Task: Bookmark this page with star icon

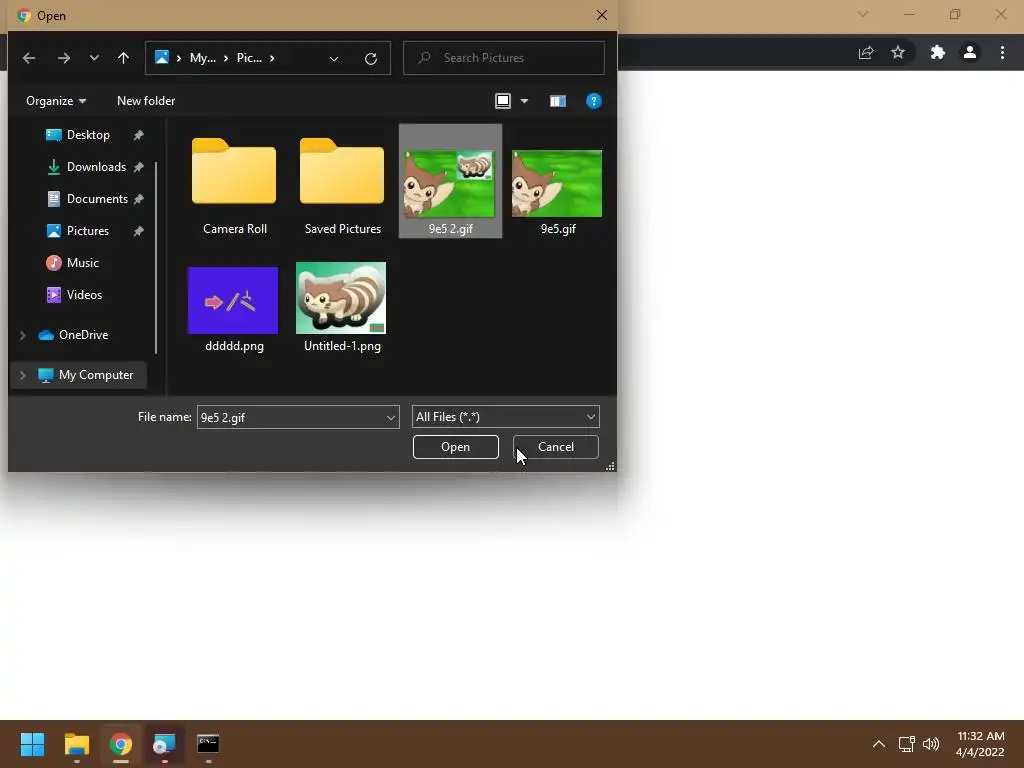Action: (898, 52)
